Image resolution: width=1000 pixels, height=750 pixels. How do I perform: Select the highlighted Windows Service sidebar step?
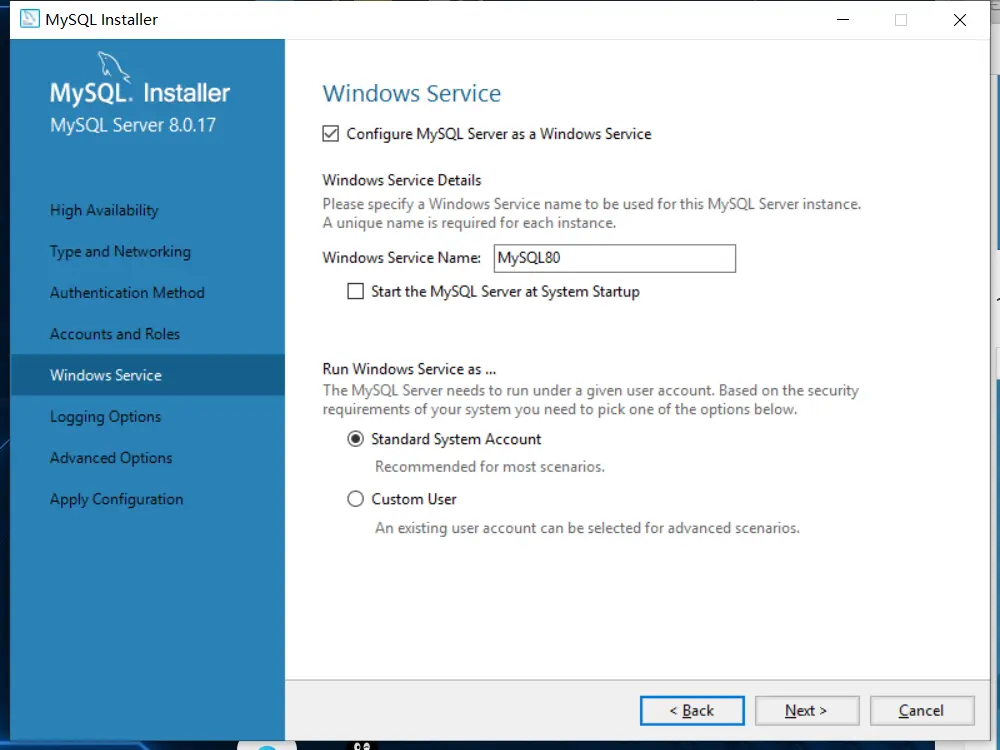[x=147, y=375]
